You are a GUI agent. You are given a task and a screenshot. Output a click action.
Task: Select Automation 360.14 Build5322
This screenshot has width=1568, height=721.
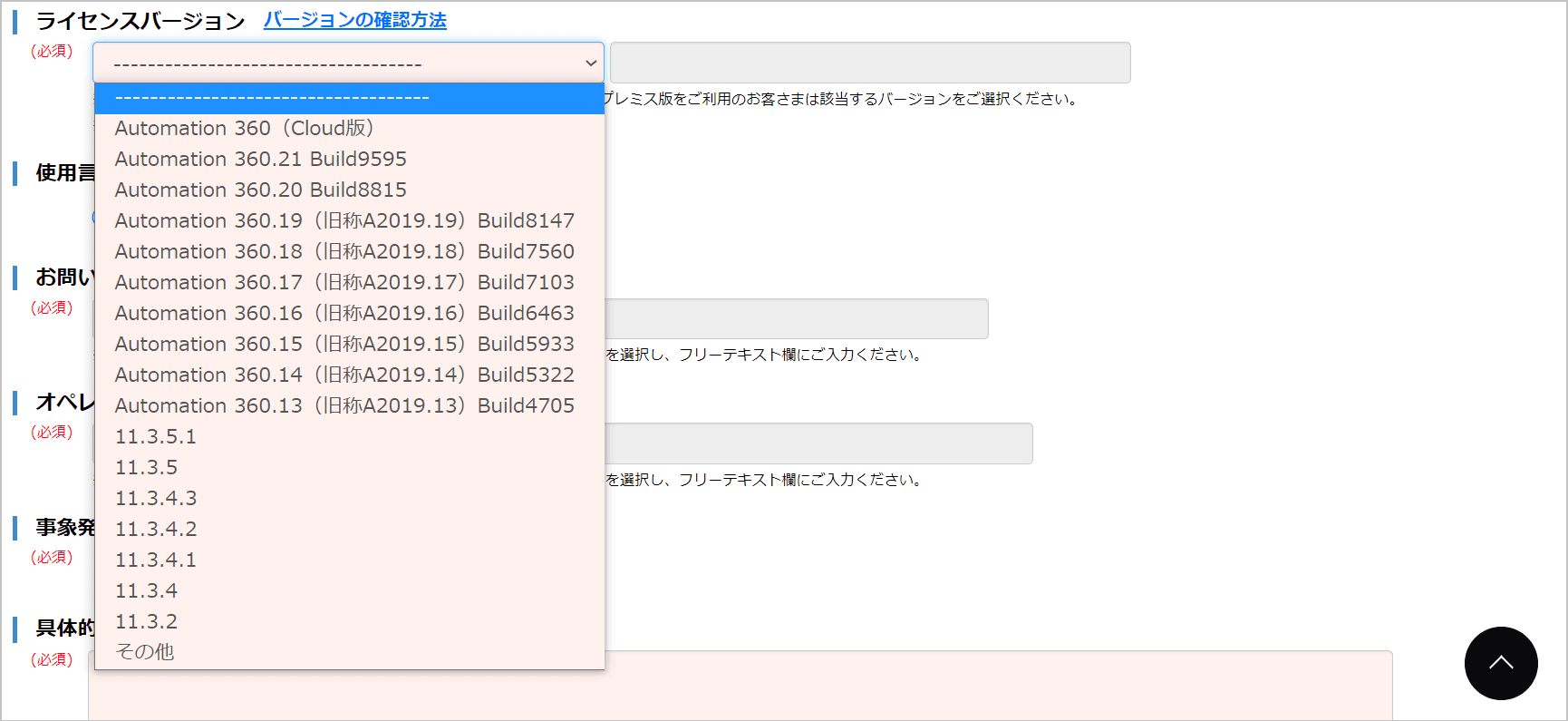[350, 375]
